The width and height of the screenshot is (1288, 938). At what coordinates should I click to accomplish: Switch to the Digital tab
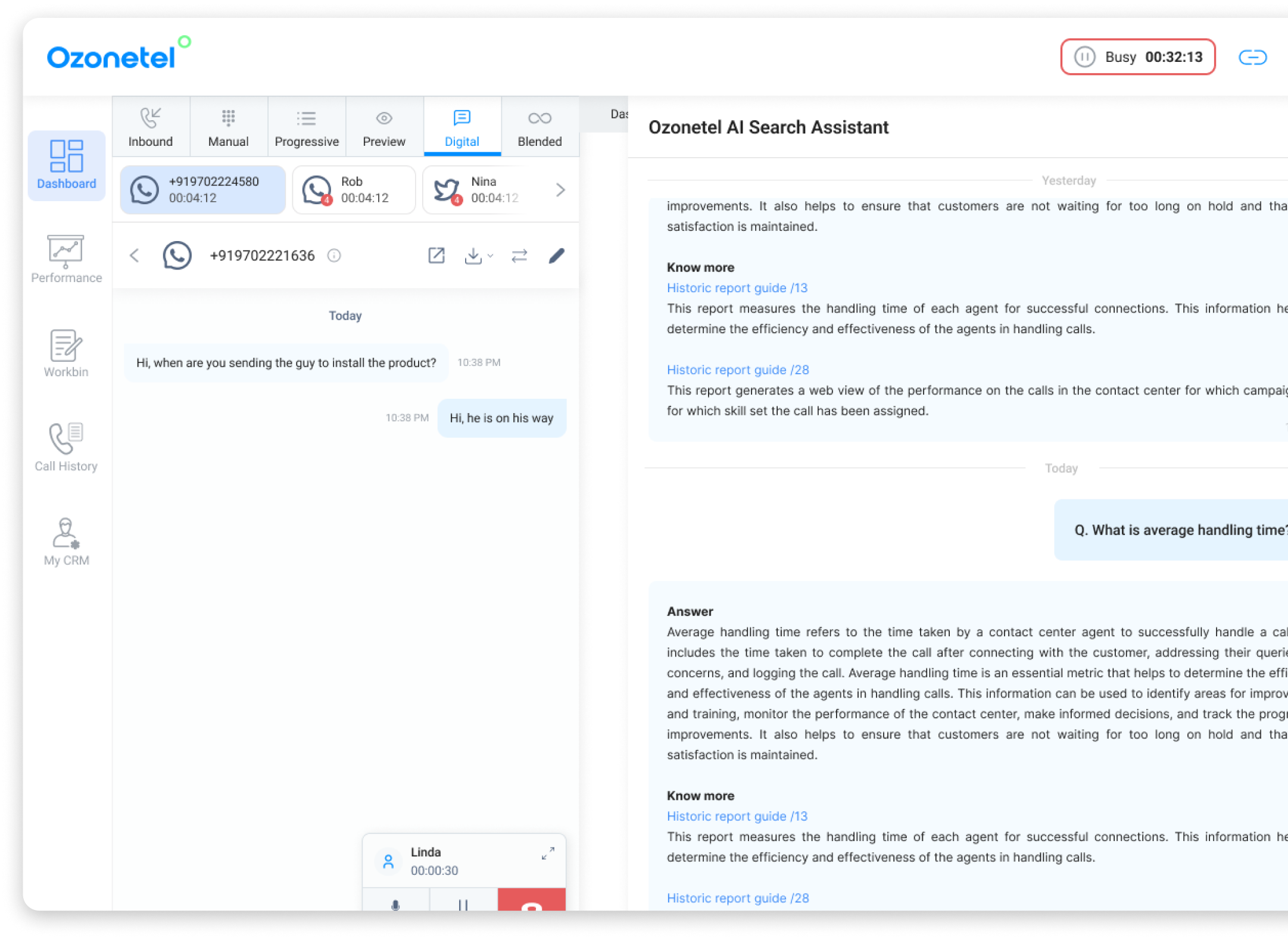pyautogui.click(x=462, y=128)
